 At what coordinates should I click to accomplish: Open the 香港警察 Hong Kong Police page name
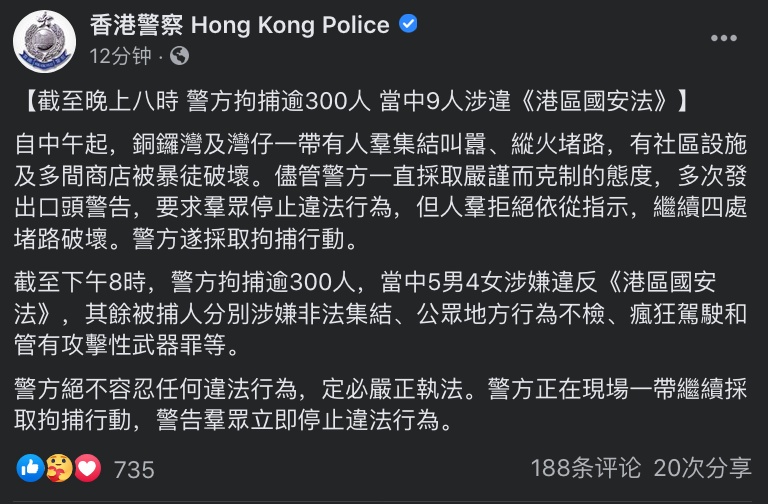tap(239, 25)
